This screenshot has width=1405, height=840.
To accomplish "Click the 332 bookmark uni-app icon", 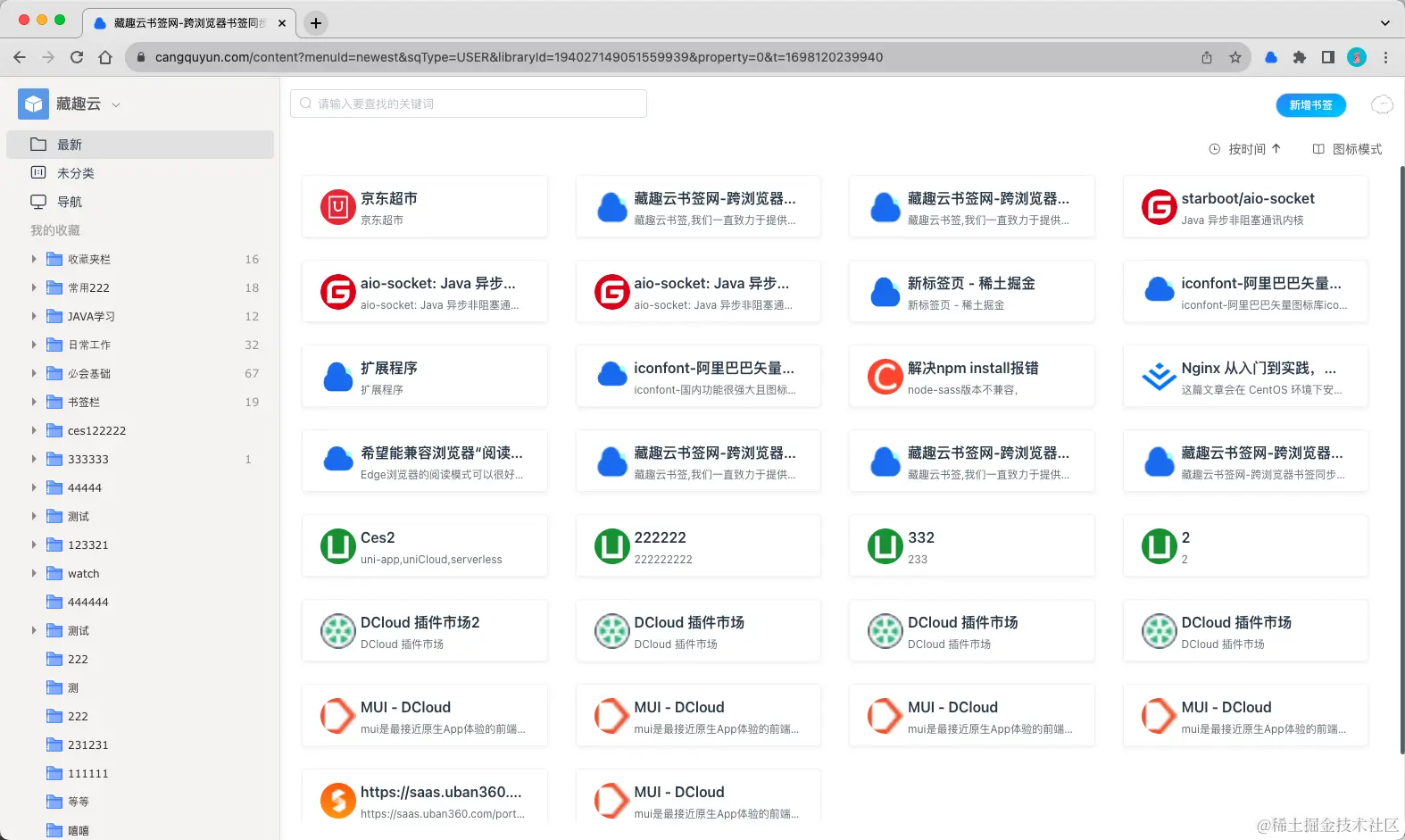I will pos(885,546).
